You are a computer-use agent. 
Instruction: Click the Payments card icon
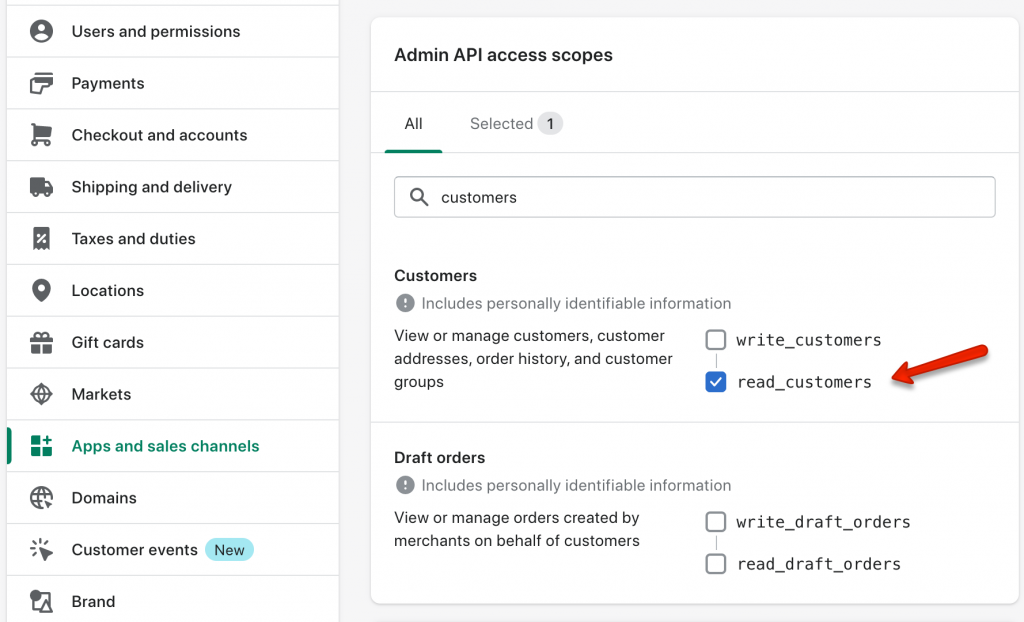[x=41, y=83]
